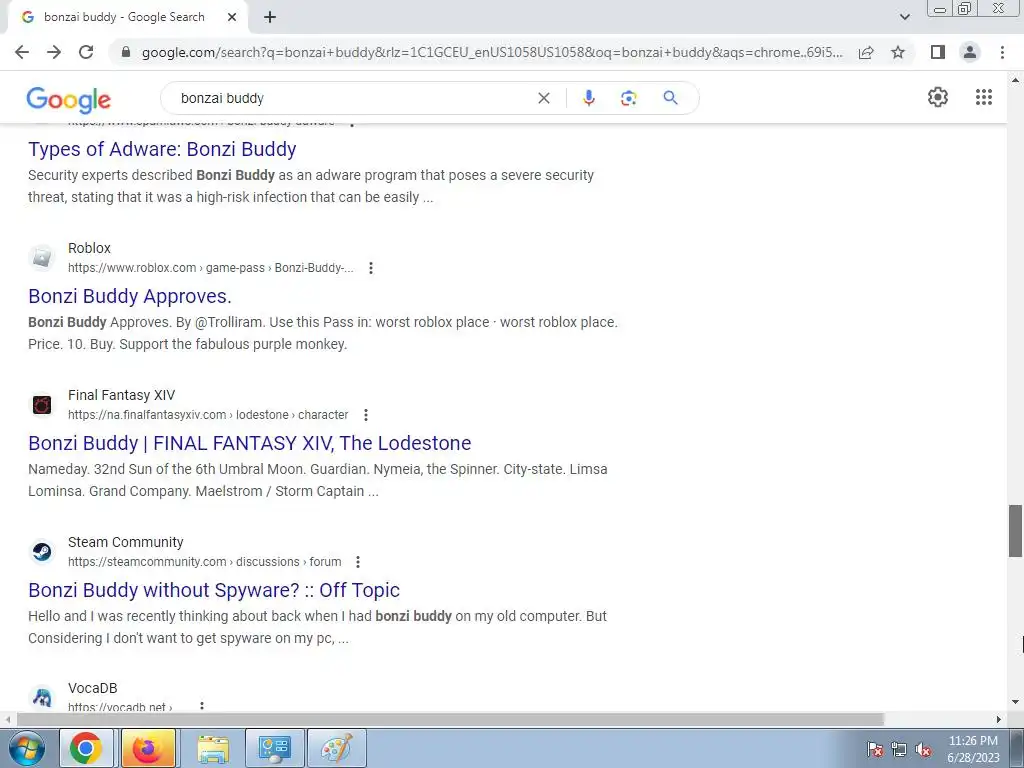Image resolution: width=1024 pixels, height=768 pixels.
Task: Select the bonzai buddy Google Search tab
Action: 124,17
